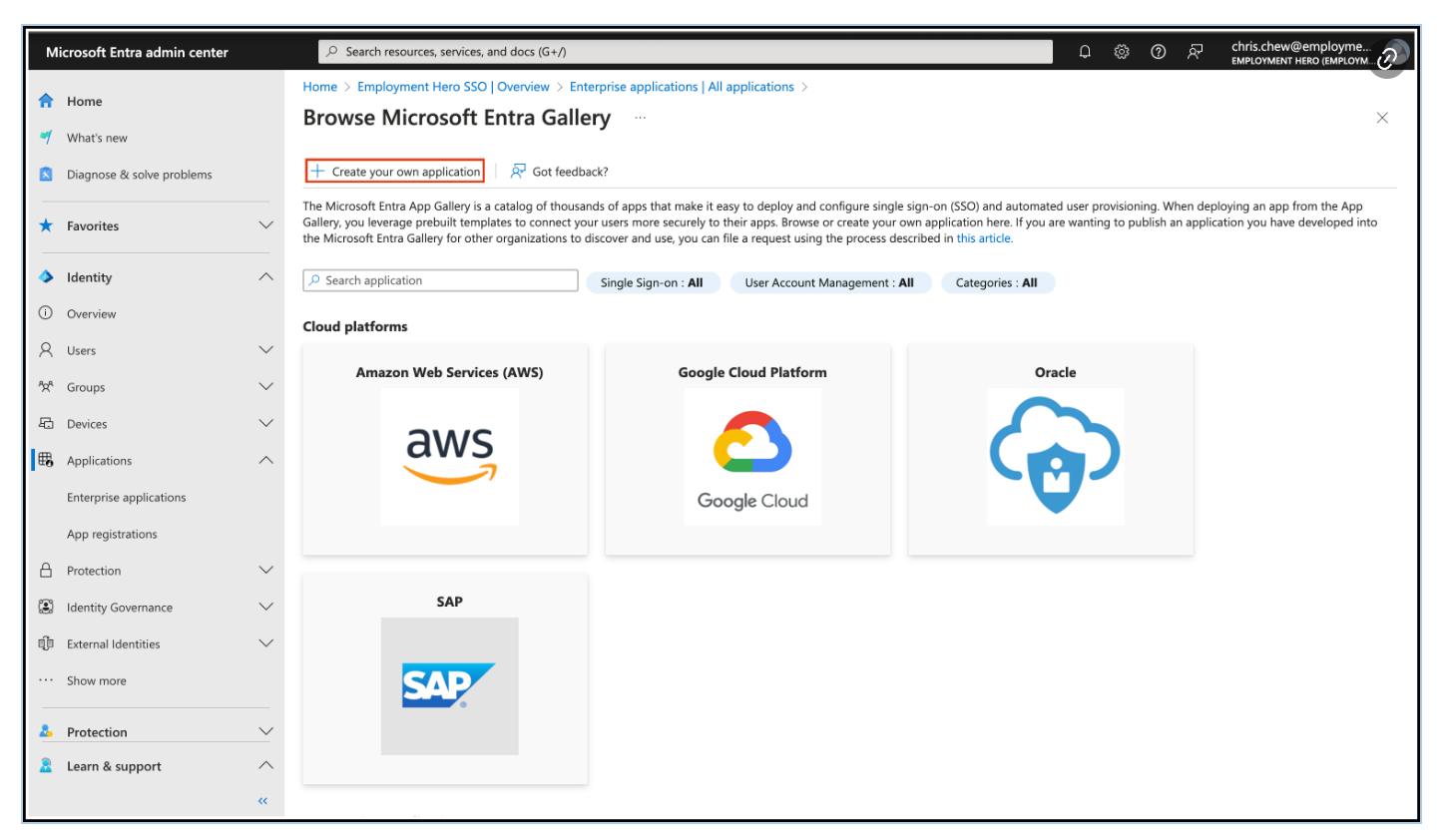The height and width of the screenshot is (840, 1443).
Task: Go to Home breadcrumb link
Action: tap(320, 87)
